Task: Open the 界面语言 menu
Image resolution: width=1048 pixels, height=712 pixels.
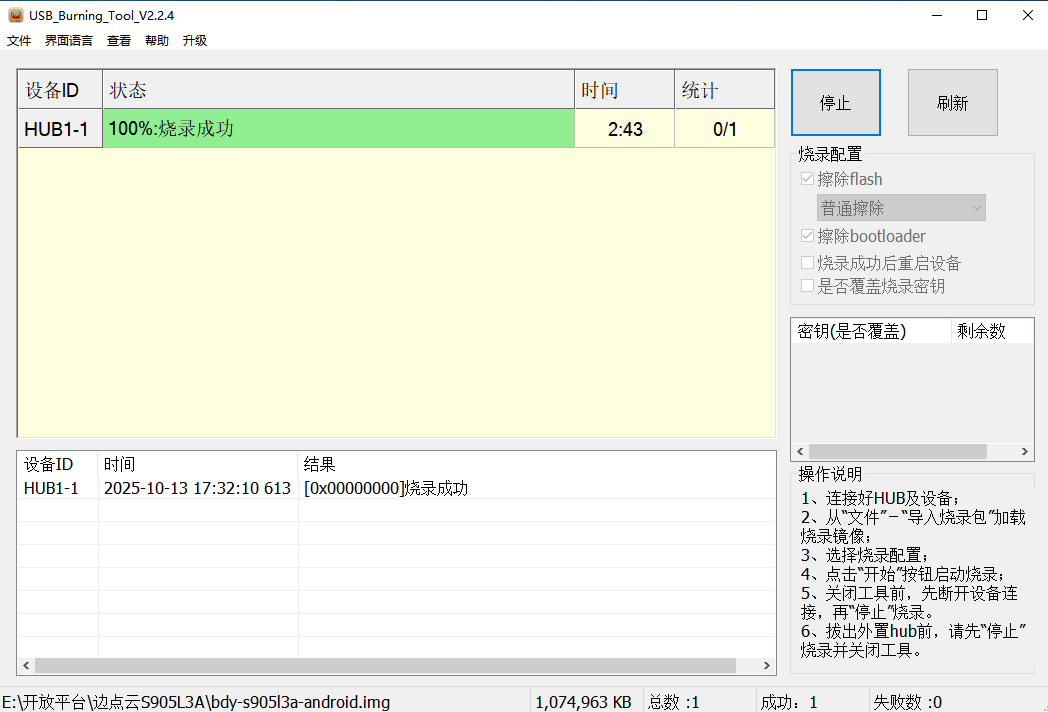Action: pos(67,40)
